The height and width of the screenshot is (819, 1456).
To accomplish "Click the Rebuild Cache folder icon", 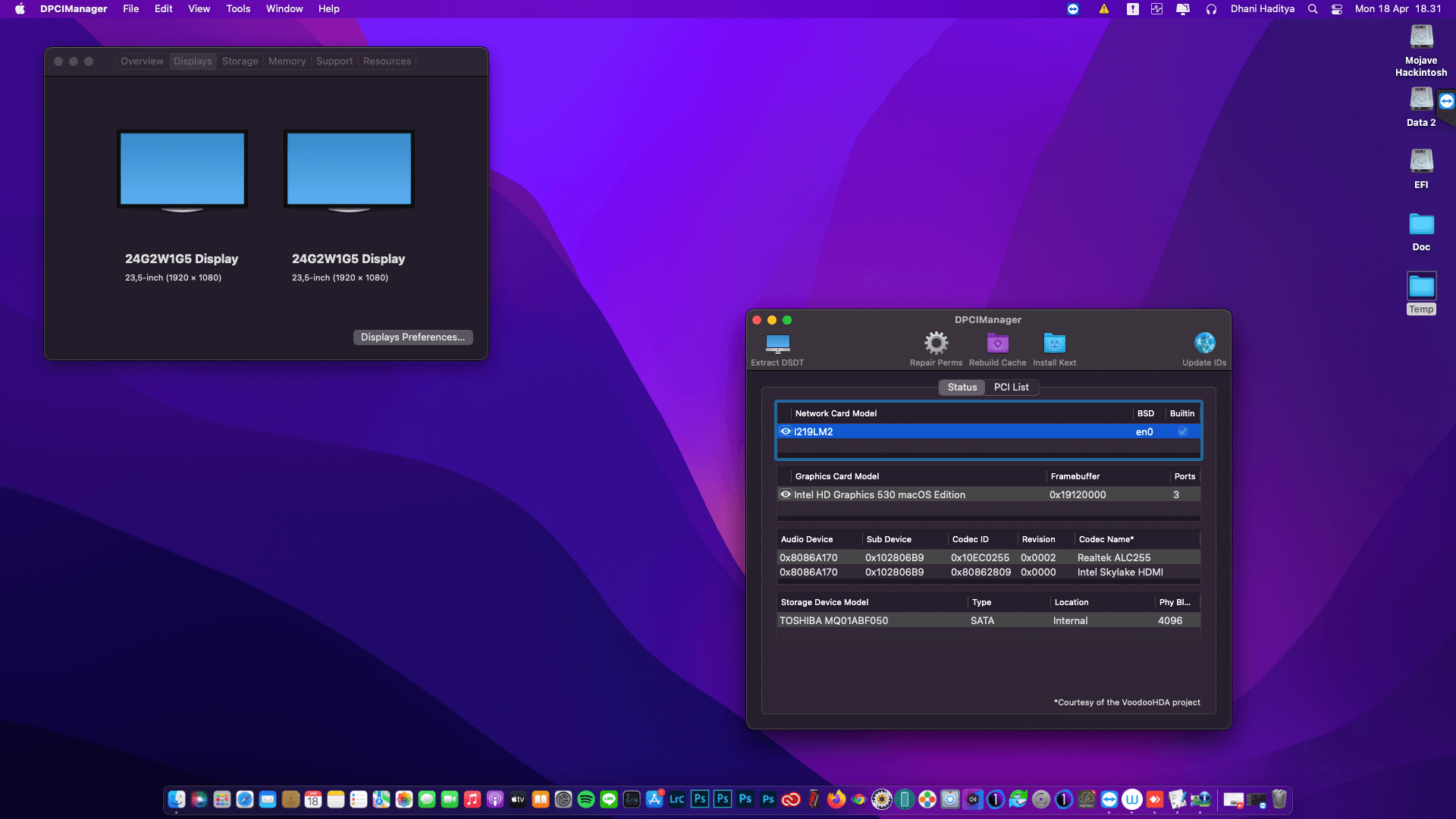I will [x=997, y=344].
